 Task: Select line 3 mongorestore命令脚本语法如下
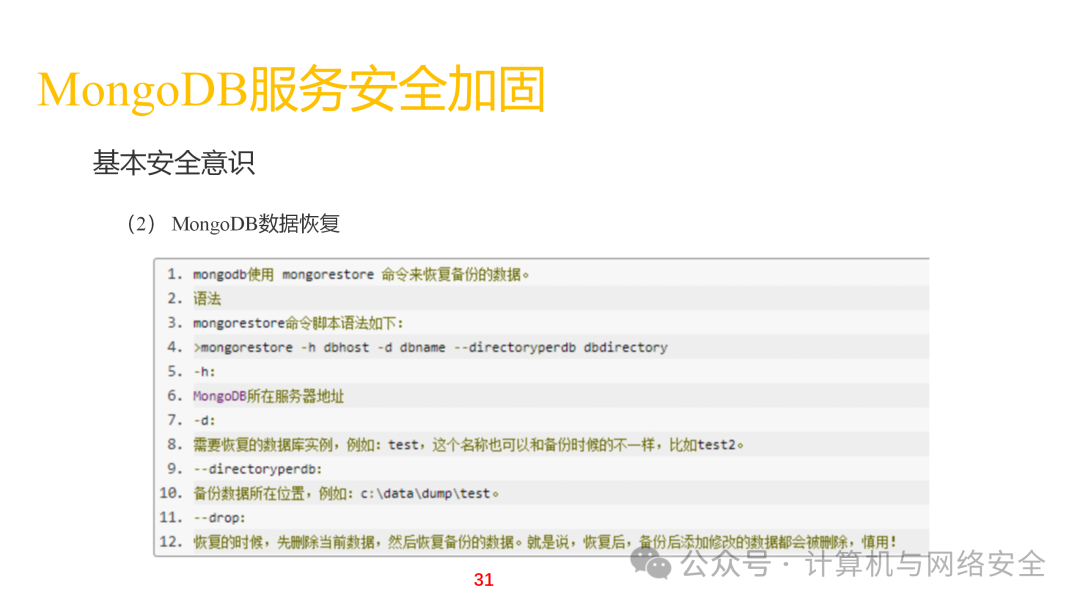pyautogui.click(x=298, y=323)
